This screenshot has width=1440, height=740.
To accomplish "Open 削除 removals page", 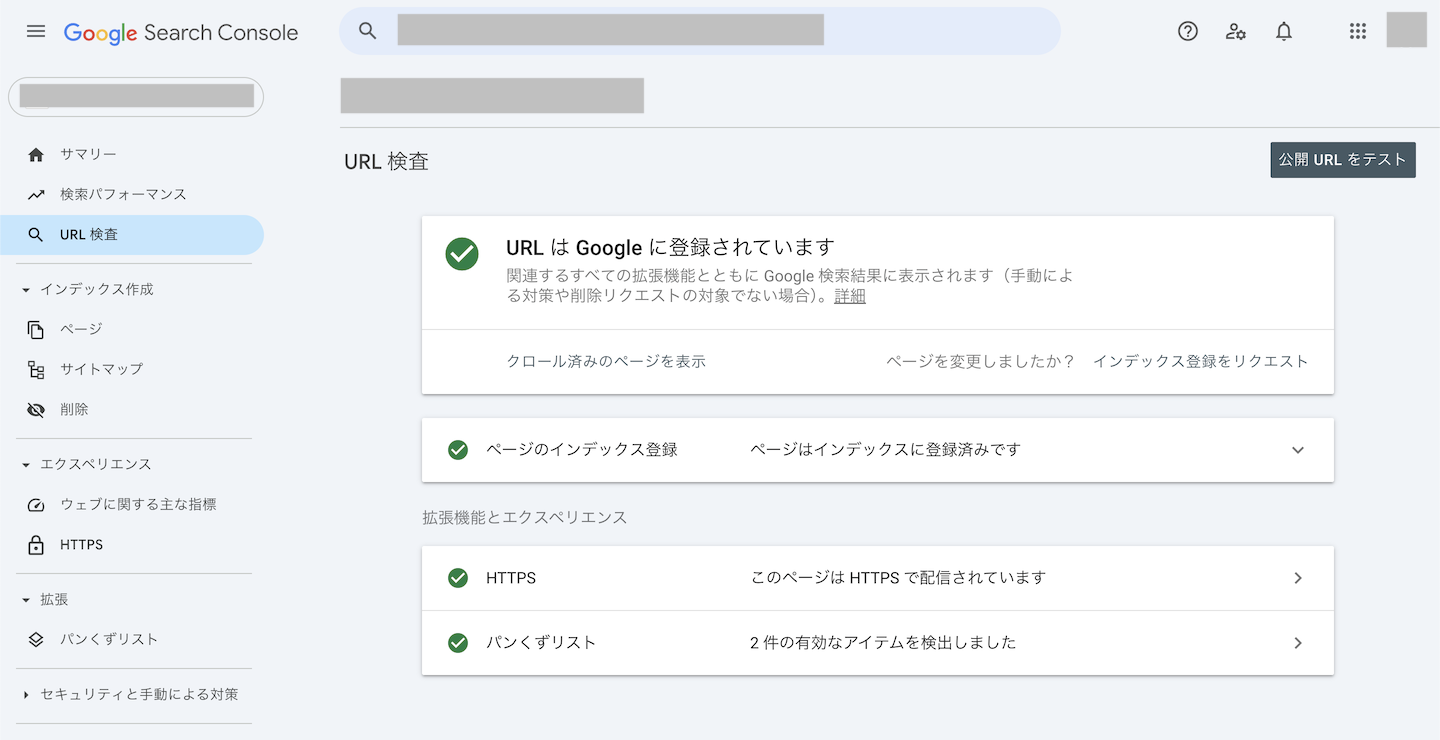I will [x=132, y=410].
